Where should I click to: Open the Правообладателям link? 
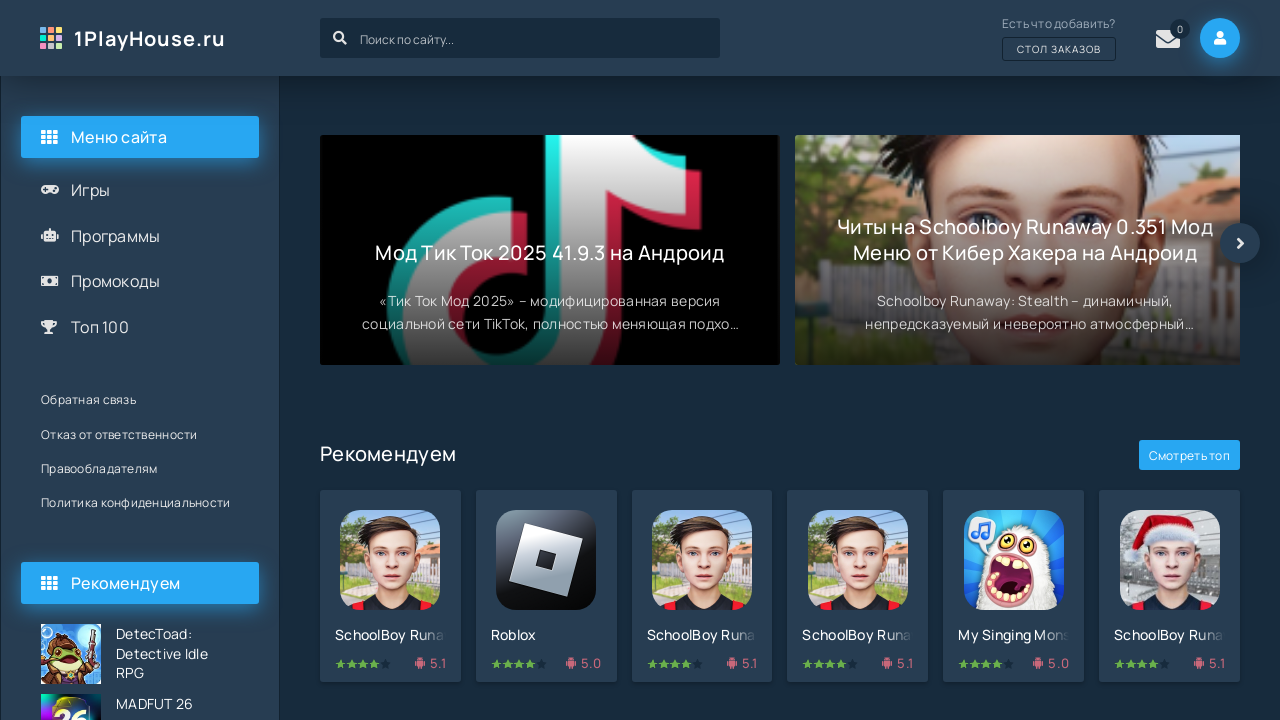click(x=99, y=469)
